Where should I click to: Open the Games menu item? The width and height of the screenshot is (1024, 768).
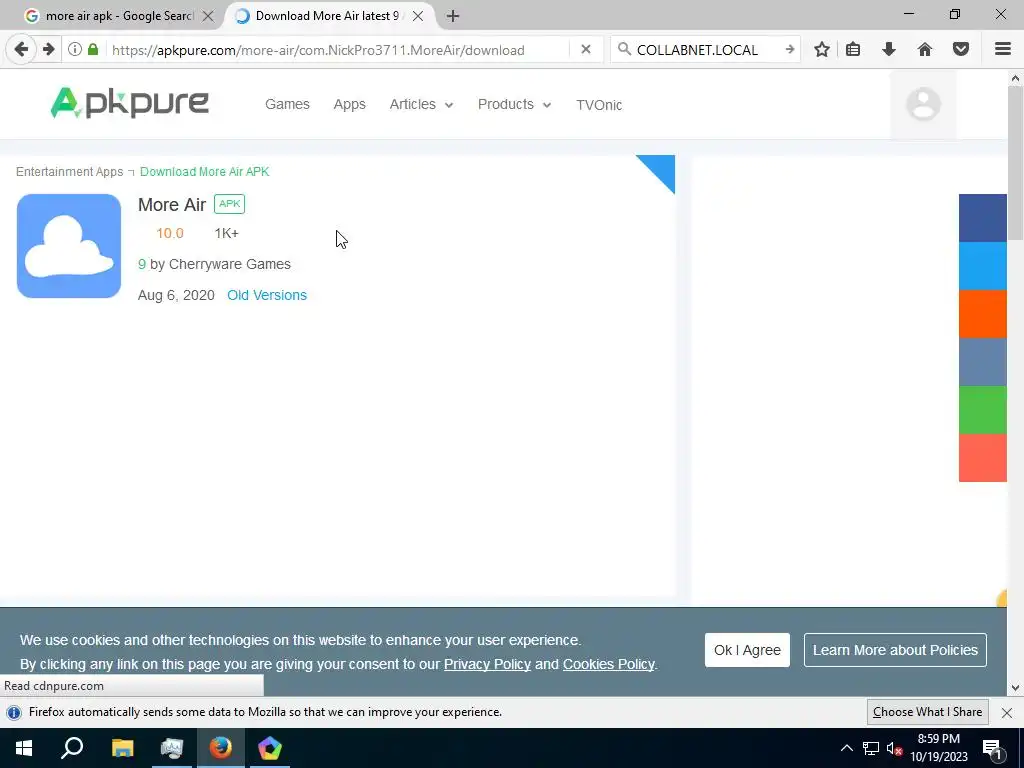[x=287, y=104]
